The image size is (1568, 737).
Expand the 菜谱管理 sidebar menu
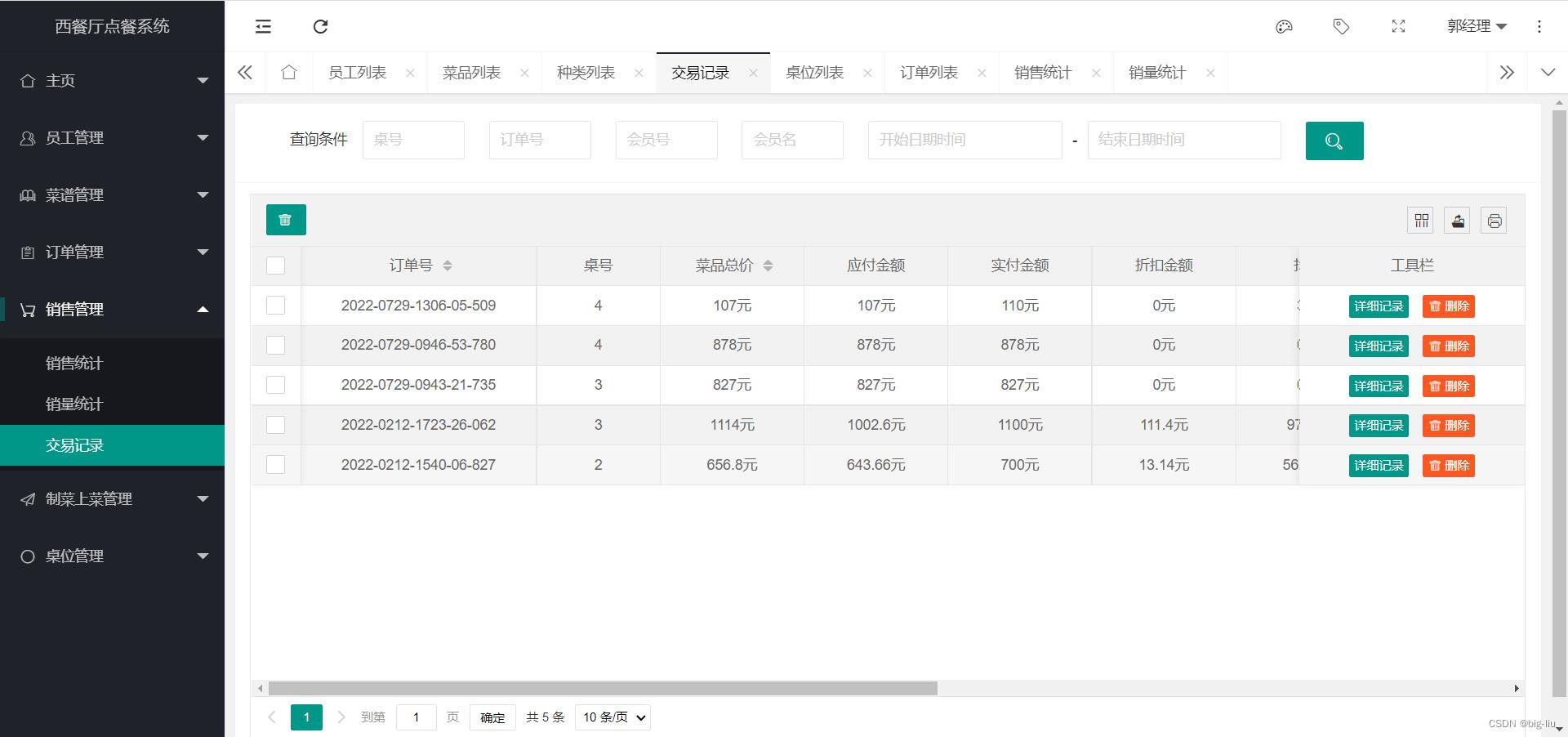[x=112, y=194]
